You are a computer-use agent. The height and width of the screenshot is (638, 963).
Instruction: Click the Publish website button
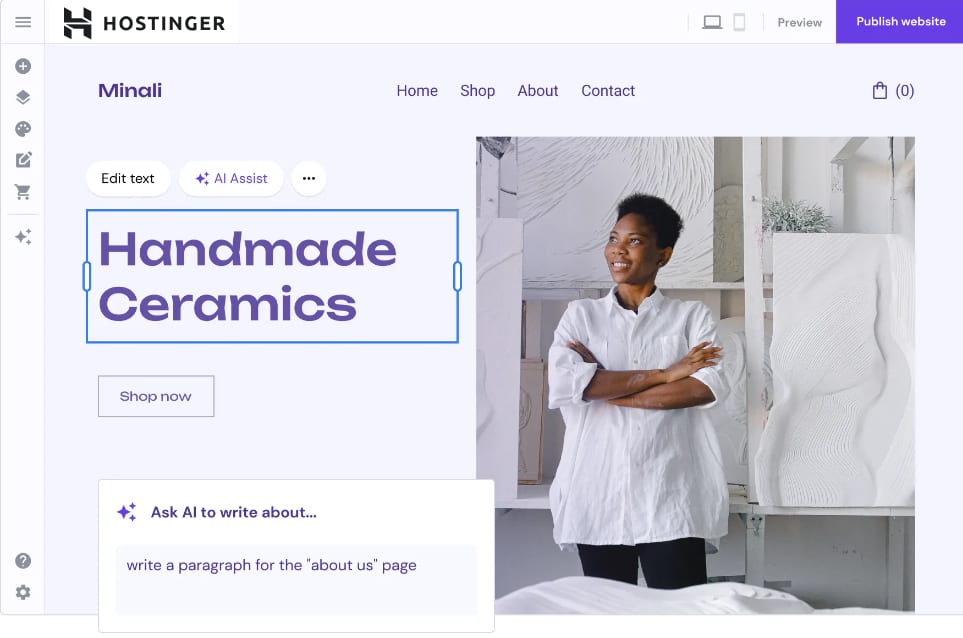[x=900, y=21]
